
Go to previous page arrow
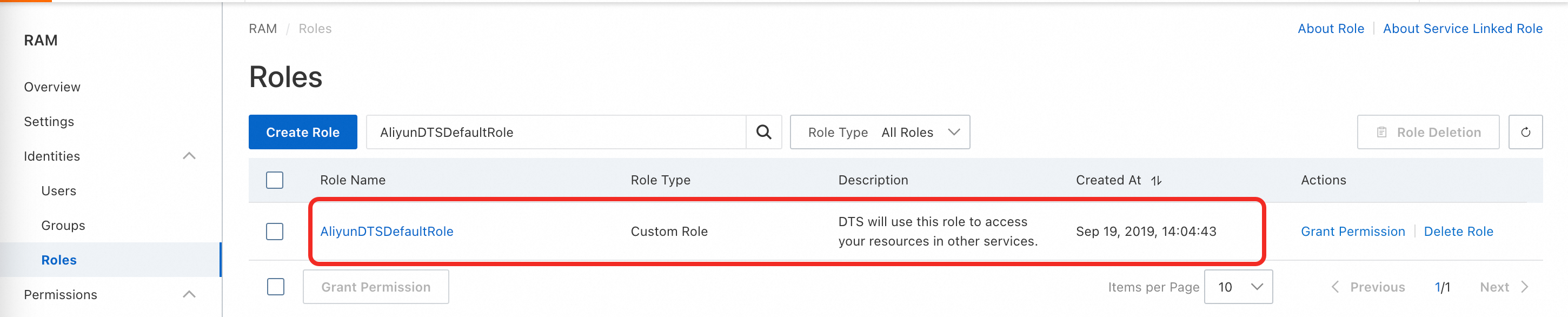[x=1335, y=287]
